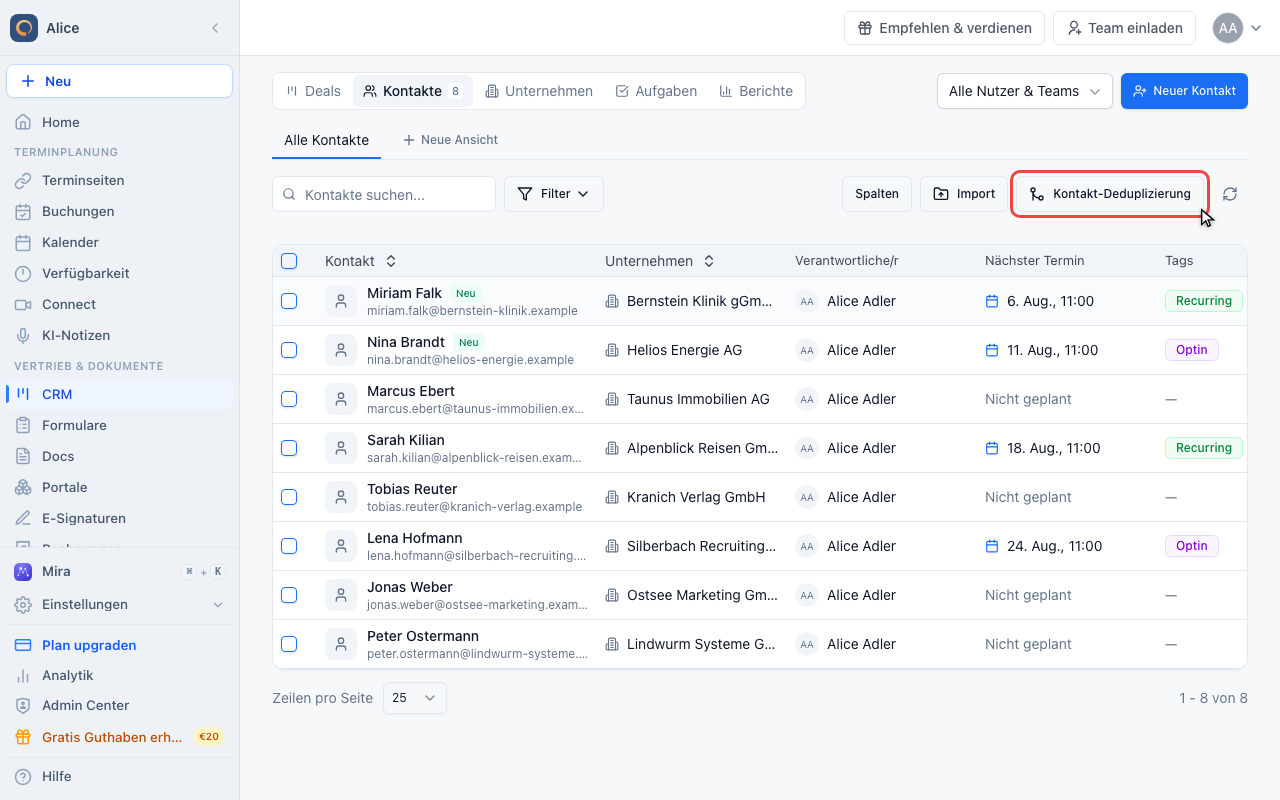Collapse the sidebar with the chevron icon
Viewport: 1280px width, 800px height.
pyautogui.click(x=215, y=28)
